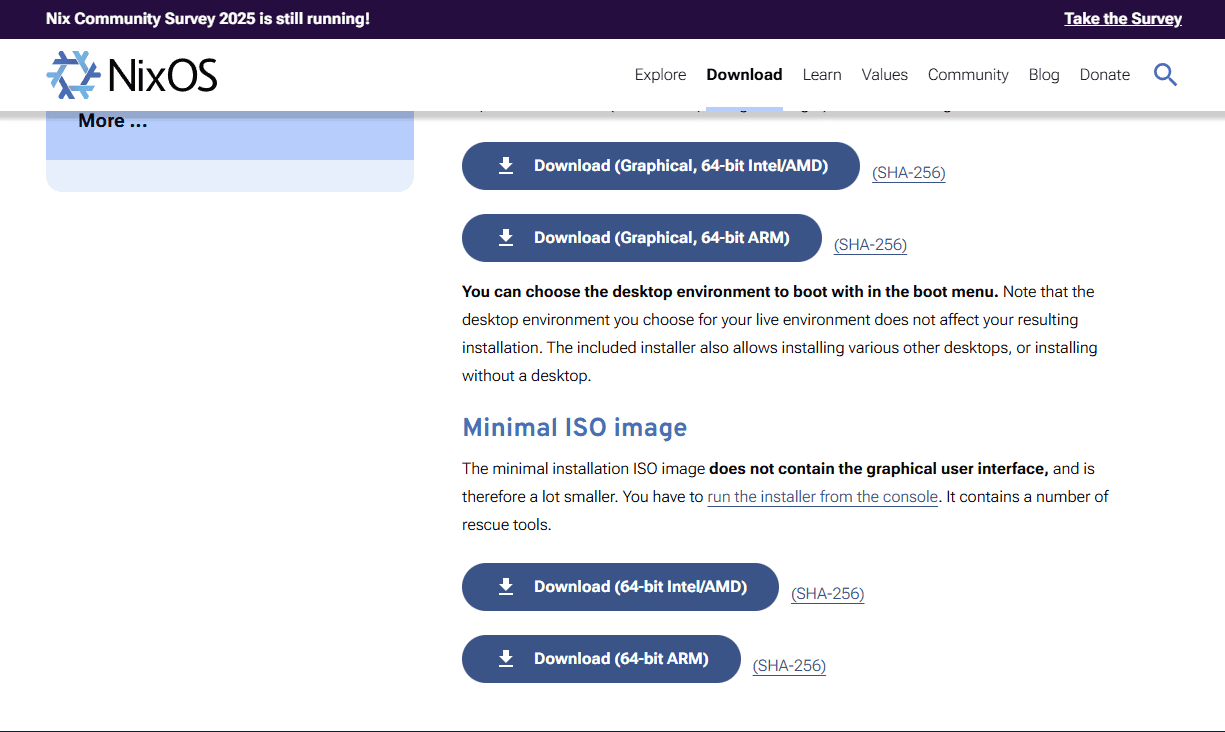Open the Community page
This screenshot has height=732, width=1225.
click(x=968, y=74)
